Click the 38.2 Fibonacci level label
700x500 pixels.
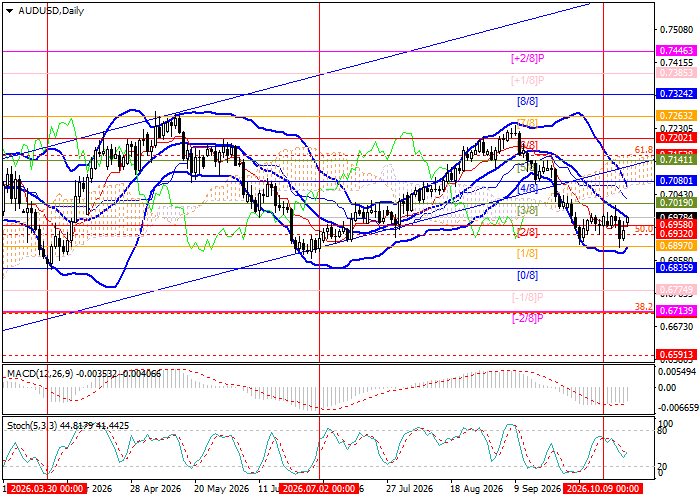pos(644,307)
